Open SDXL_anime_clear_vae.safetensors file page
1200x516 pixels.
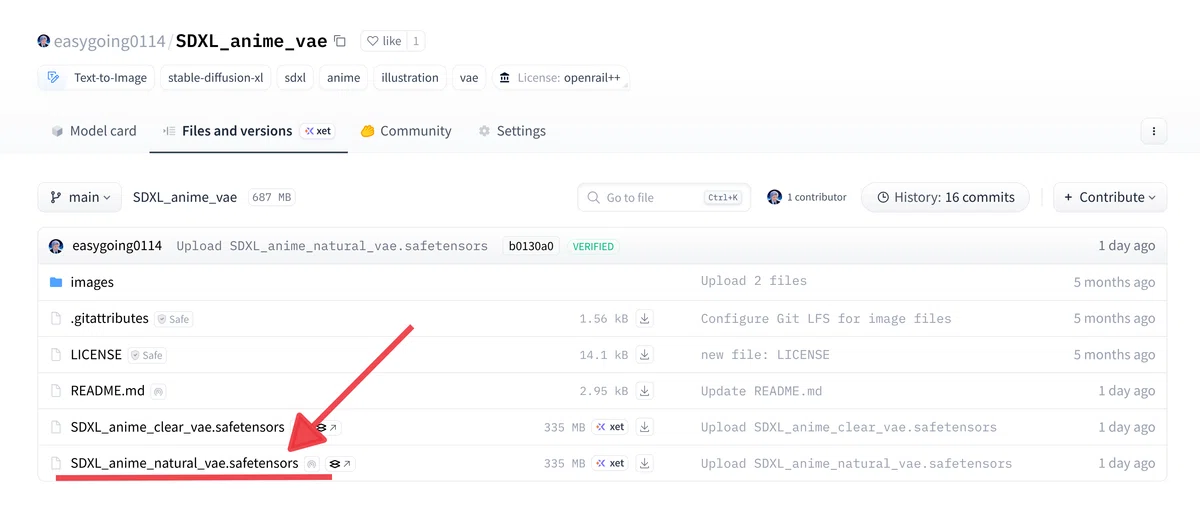tap(177, 427)
